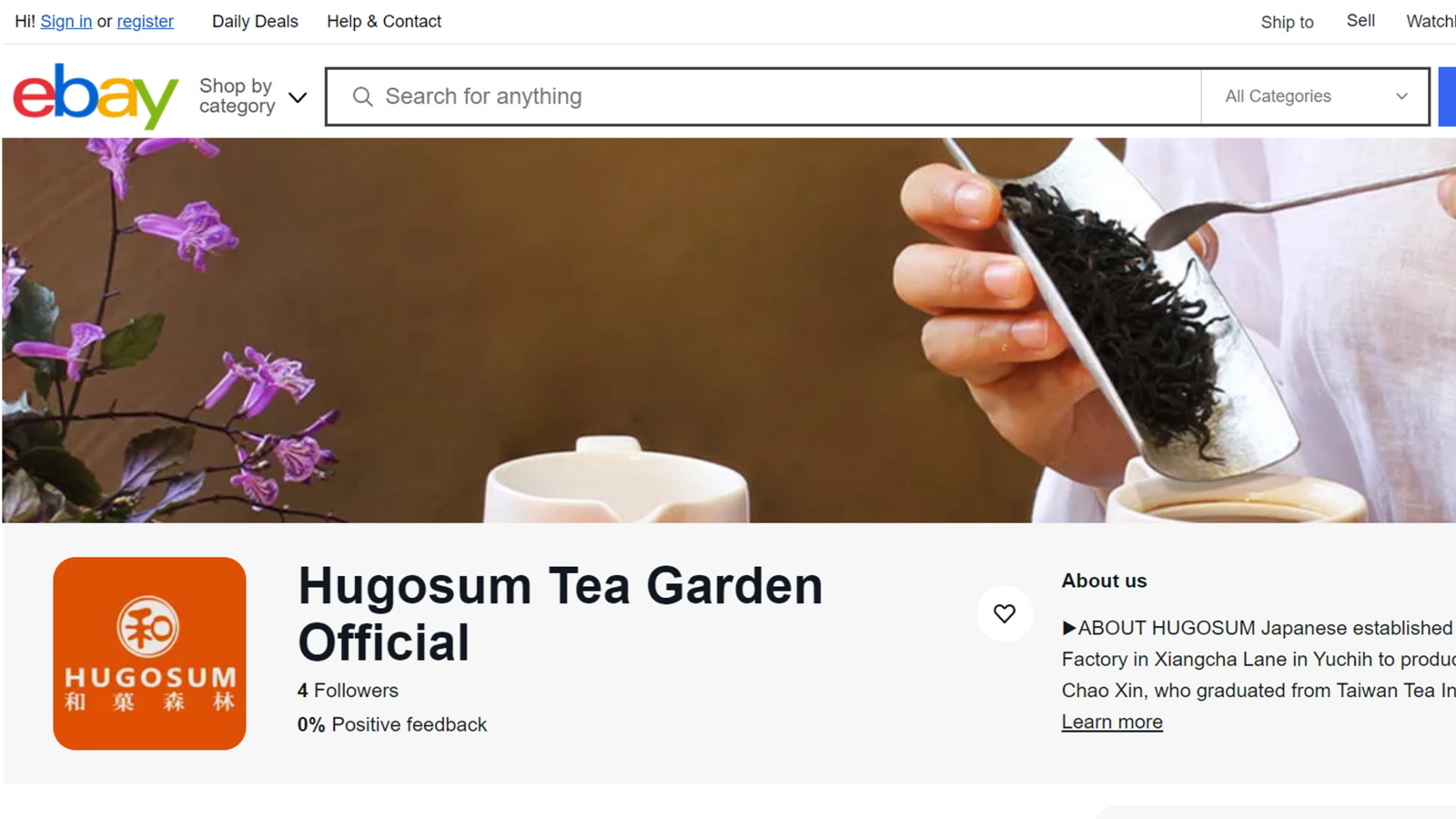
Task: Click the blue Search button edge
Action: pos(1447,96)
